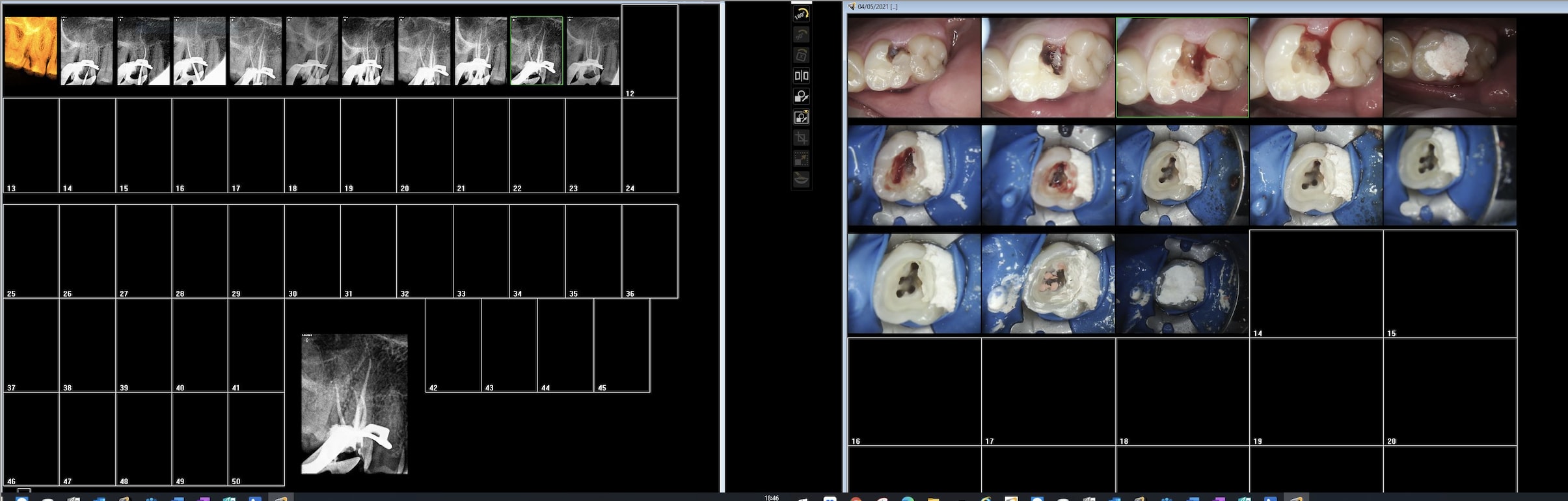Select the crop tool icon

801,139
